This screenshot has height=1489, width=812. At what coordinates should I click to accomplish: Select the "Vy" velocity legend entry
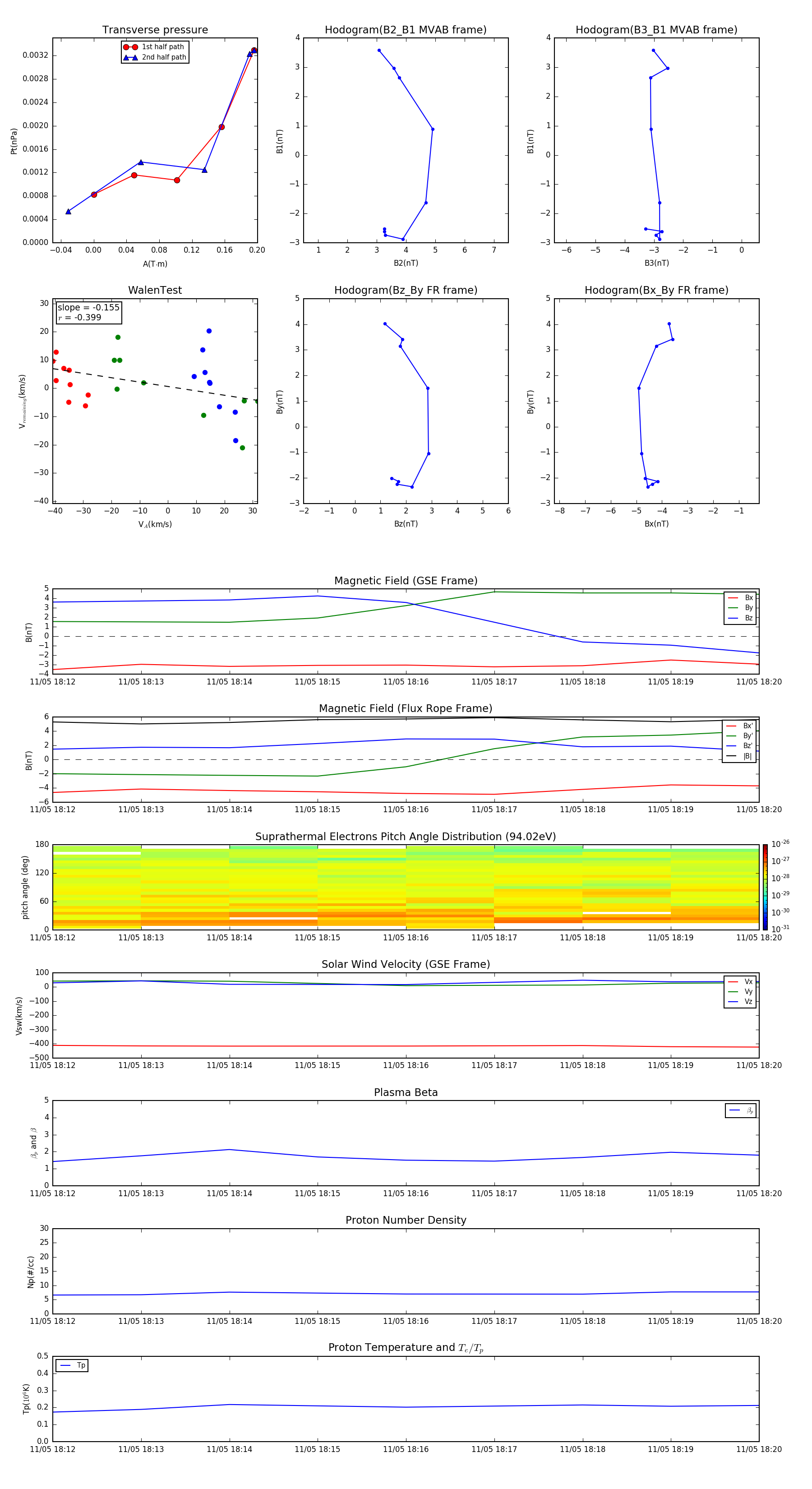pos(740,991)
